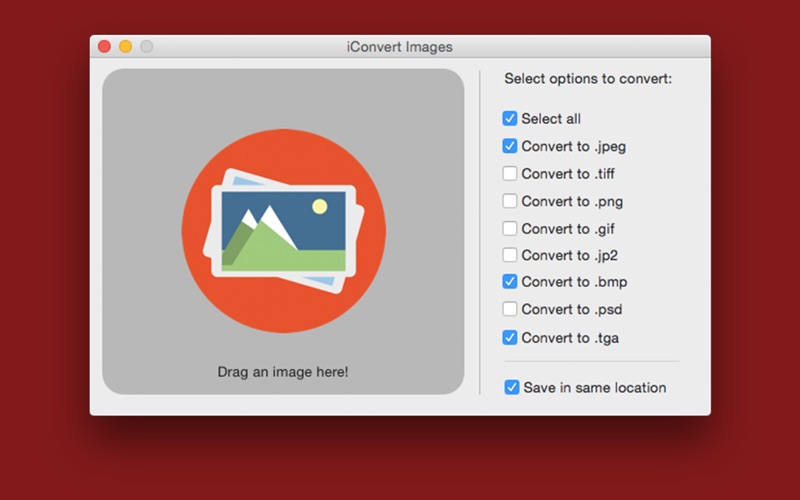The image size is (800, 500).
Task: Toggle Save in same location checkbox
Action: (512, 387)
